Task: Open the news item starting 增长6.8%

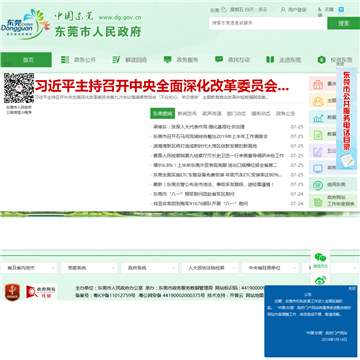Action: coord(215,165)
